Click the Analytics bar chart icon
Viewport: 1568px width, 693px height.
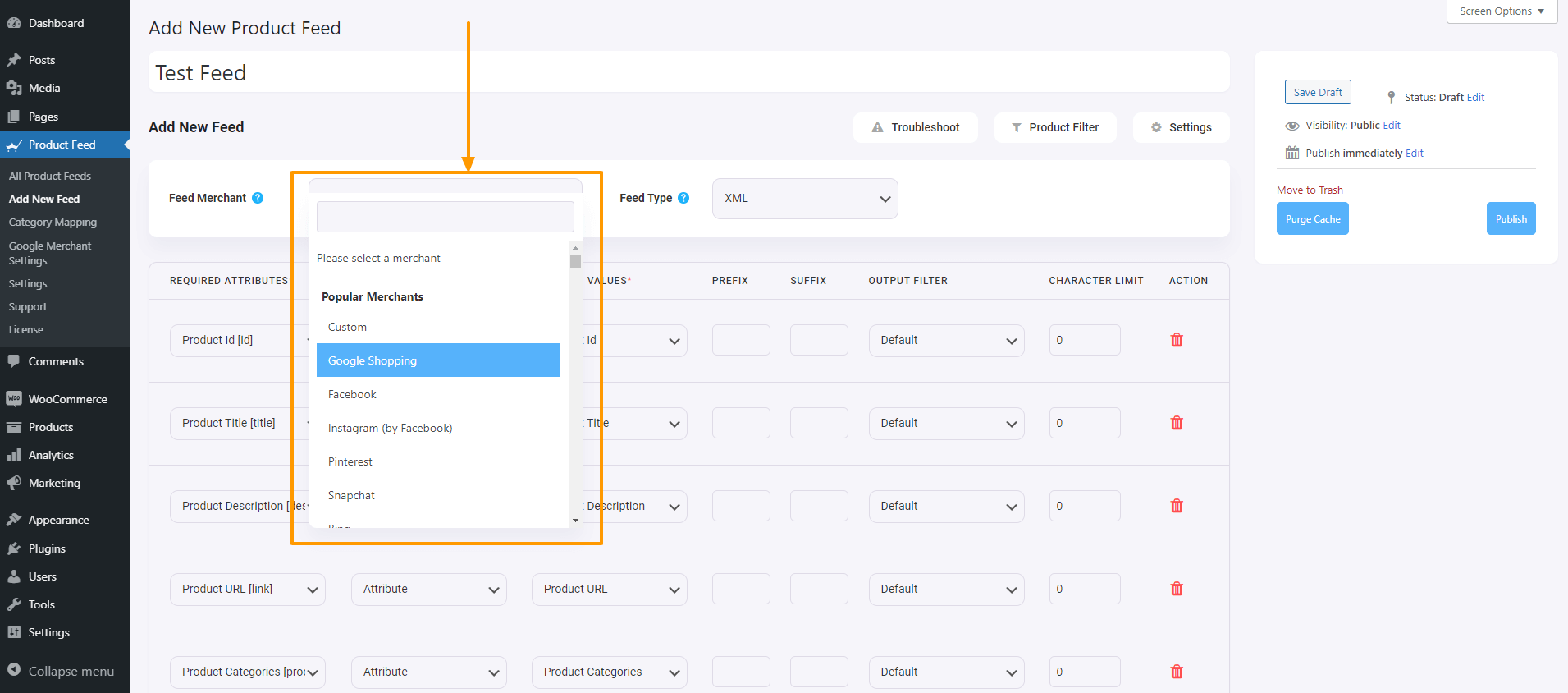(x=14, y=455)
